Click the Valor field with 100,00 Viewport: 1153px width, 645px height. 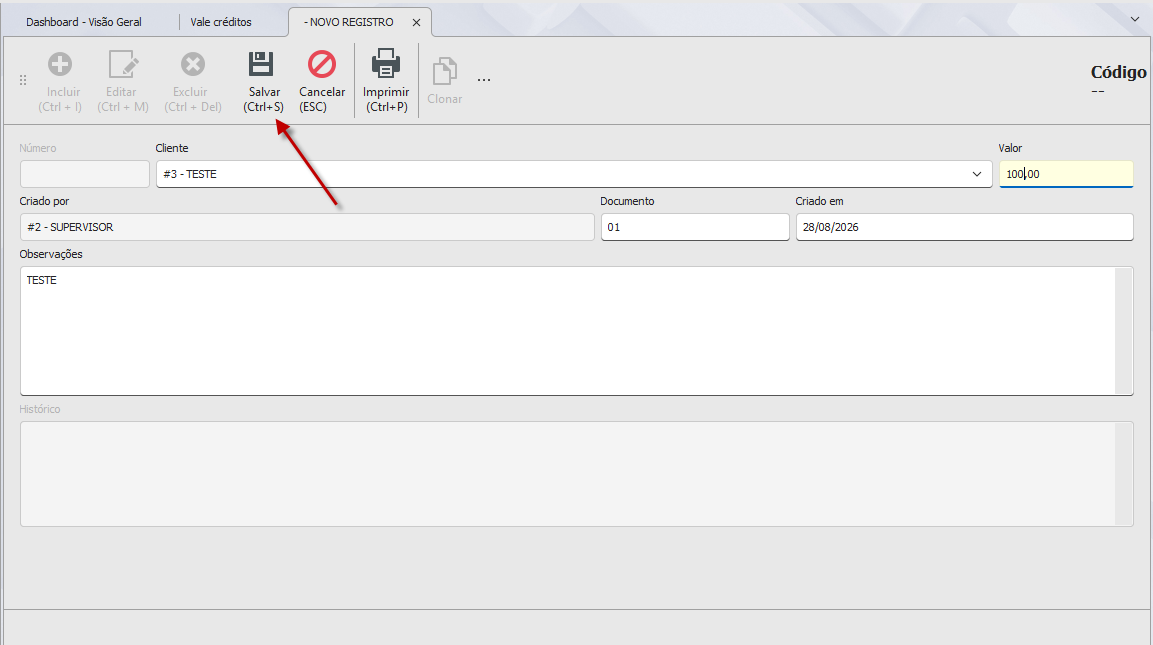tap(1065, 174)
